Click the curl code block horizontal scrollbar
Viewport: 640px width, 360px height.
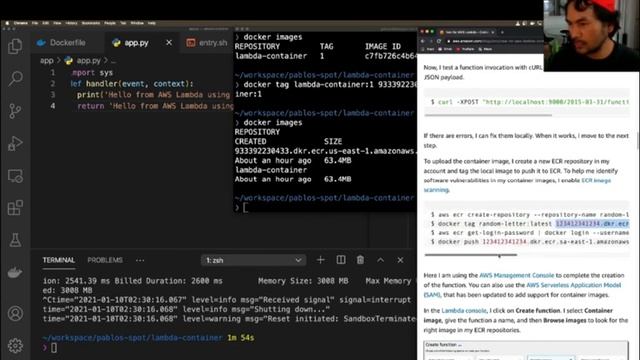pos(488,116)
